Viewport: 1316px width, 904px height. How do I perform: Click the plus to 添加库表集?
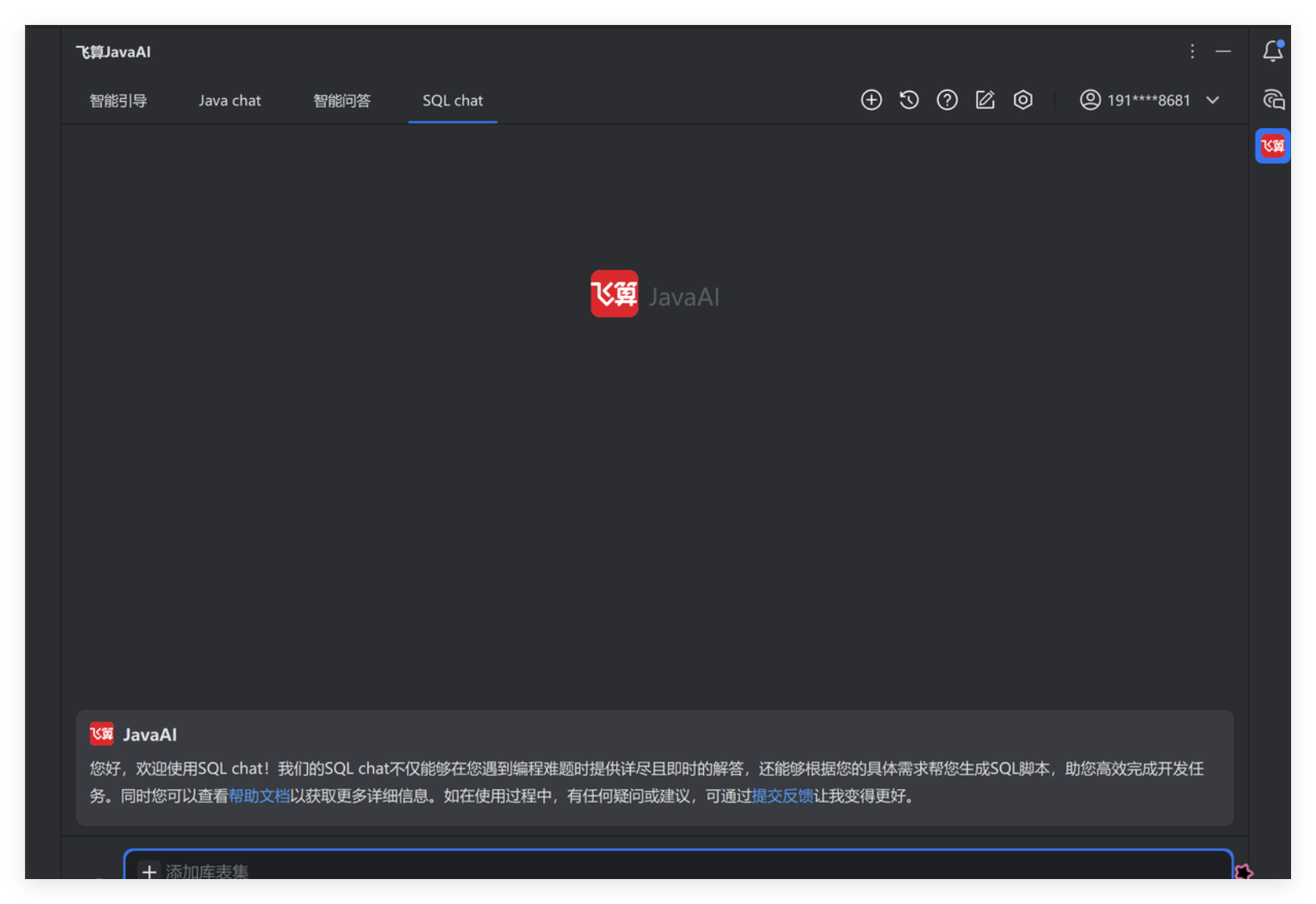tap(150, 871)
